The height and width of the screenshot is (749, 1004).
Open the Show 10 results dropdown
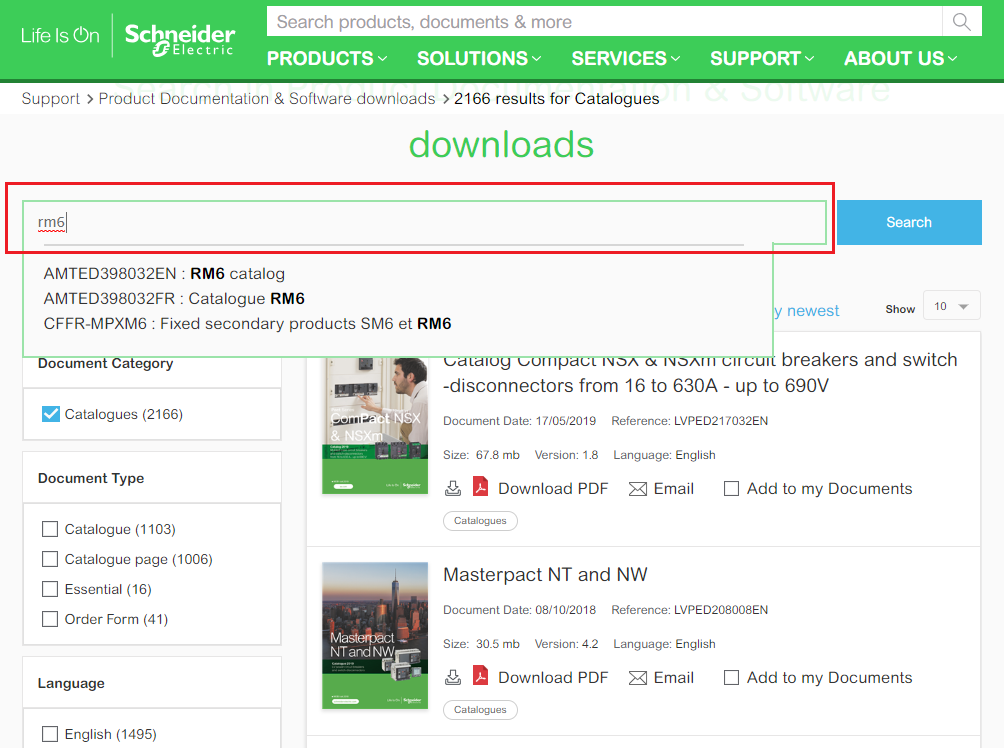[x=951, y=306]
